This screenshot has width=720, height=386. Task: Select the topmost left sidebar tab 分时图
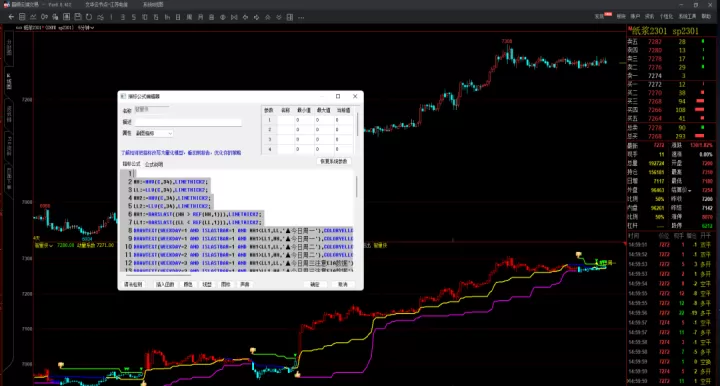click(x=9, y=48)
